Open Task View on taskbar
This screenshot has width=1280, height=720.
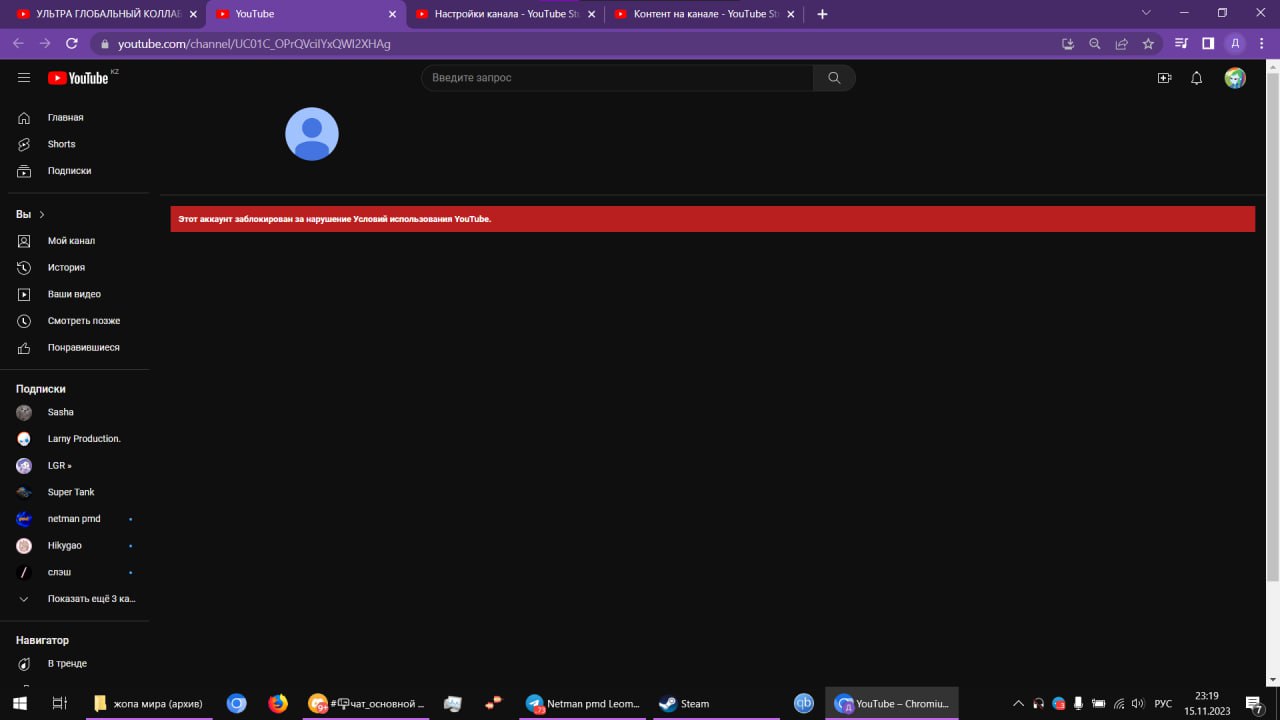[x=59, y=704]
